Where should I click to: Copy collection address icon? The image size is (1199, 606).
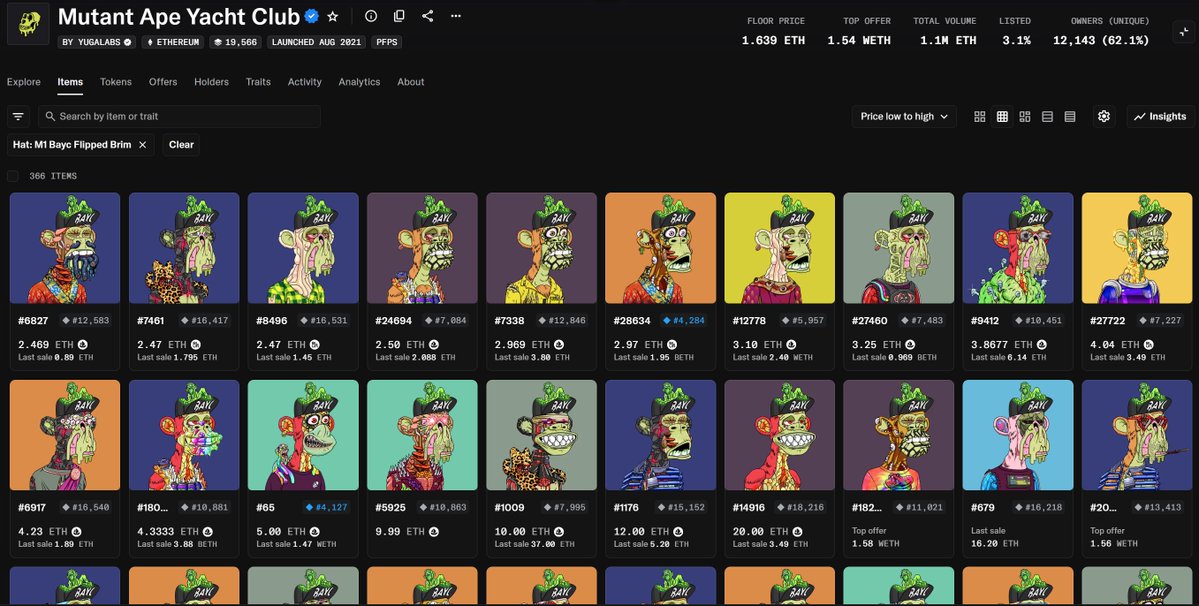pos(399,16)
